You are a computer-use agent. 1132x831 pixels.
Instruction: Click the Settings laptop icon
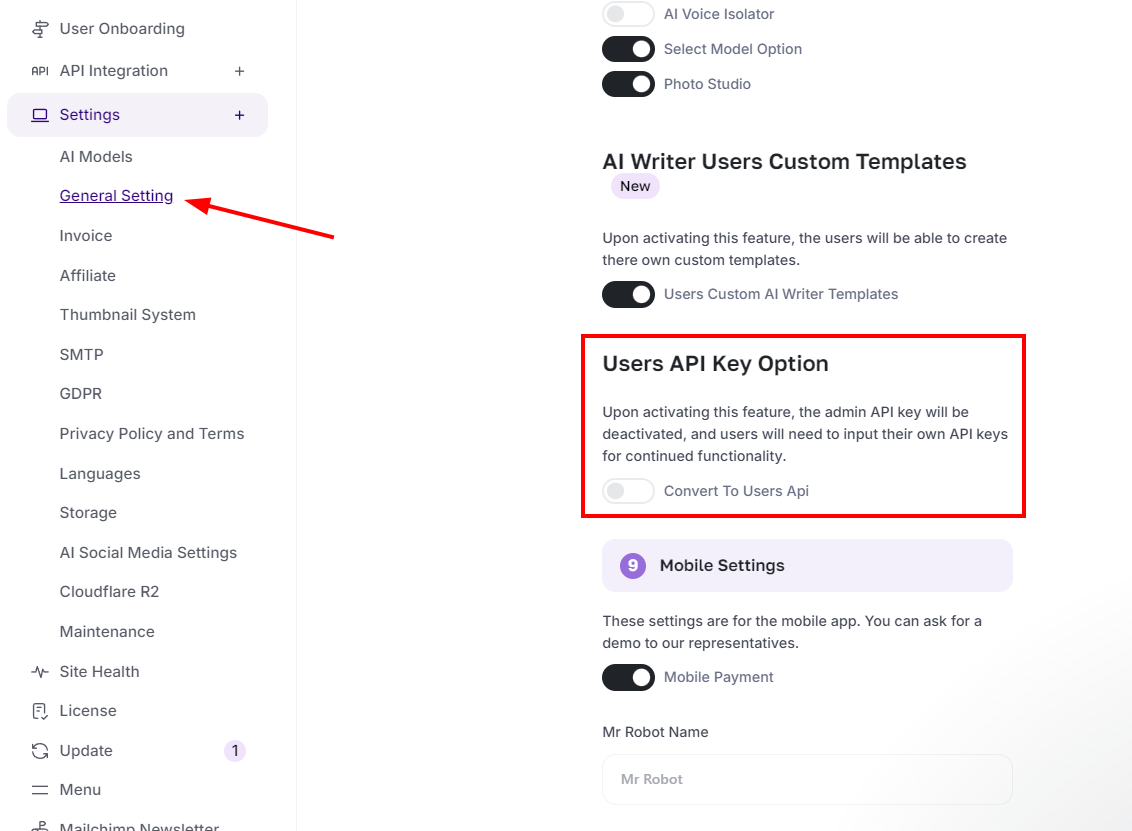pyautogui.click(x=40, y=115)
